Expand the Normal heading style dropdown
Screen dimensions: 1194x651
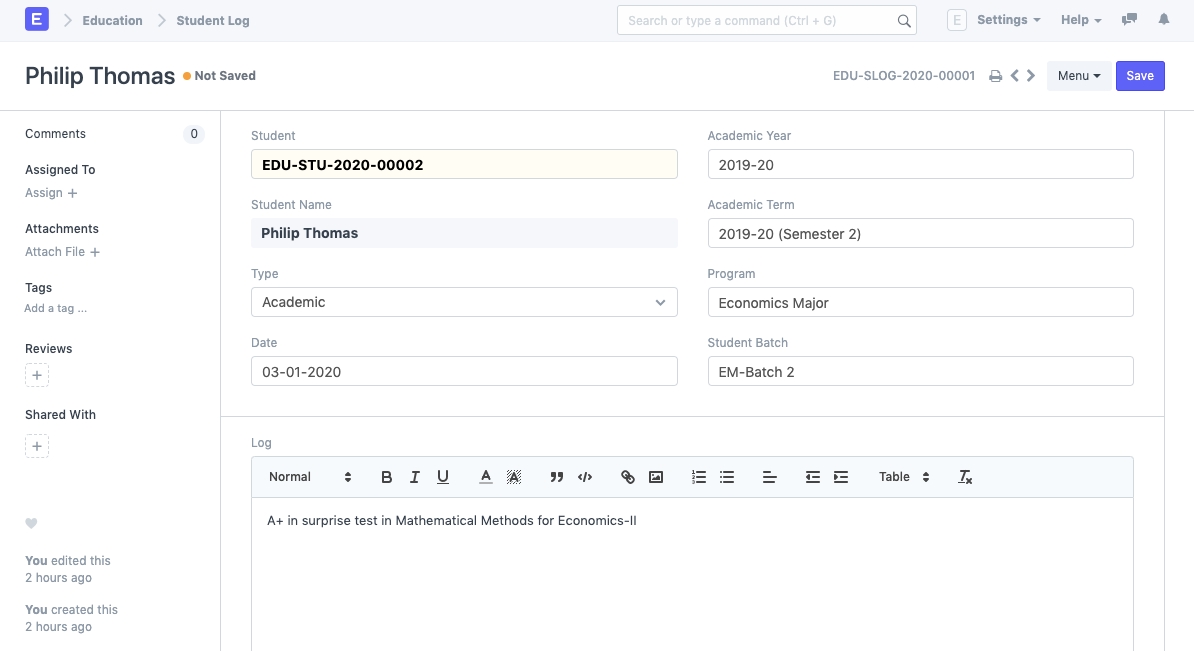click(x=310, y=477)
